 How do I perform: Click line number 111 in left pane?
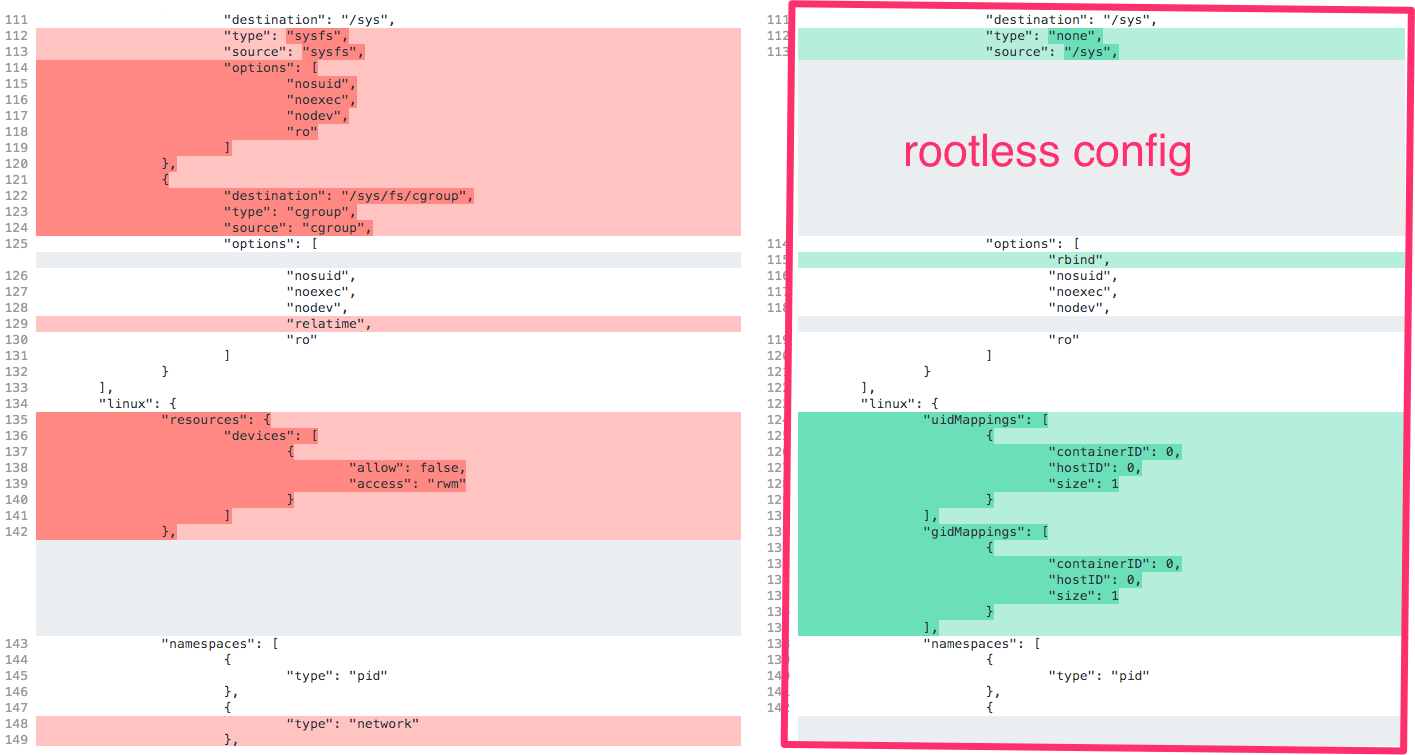(x=15, y=19)
